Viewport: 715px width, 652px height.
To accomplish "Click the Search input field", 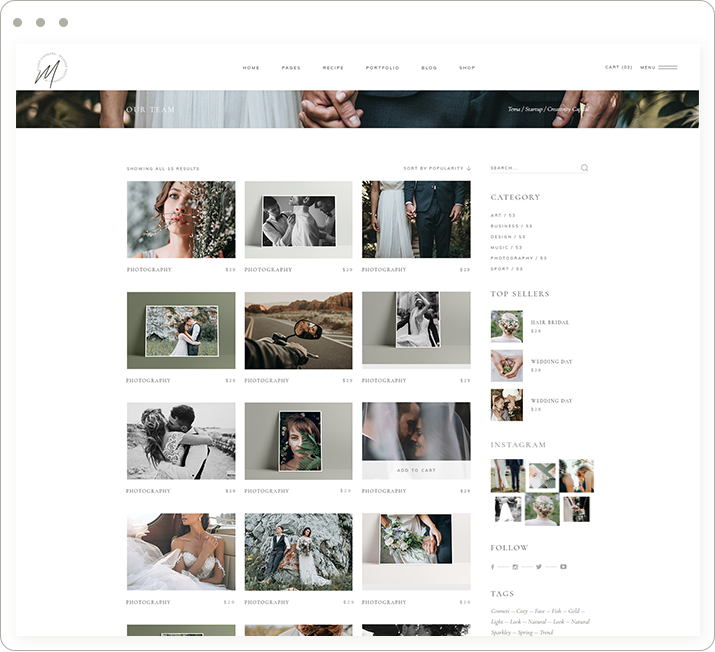I will pos(532,168).
